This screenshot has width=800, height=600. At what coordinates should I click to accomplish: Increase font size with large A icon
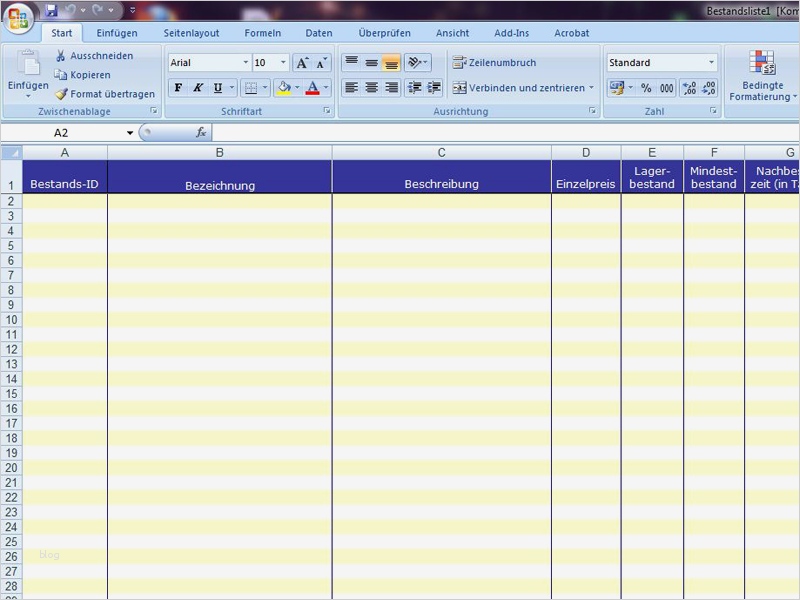pos(302,63)
